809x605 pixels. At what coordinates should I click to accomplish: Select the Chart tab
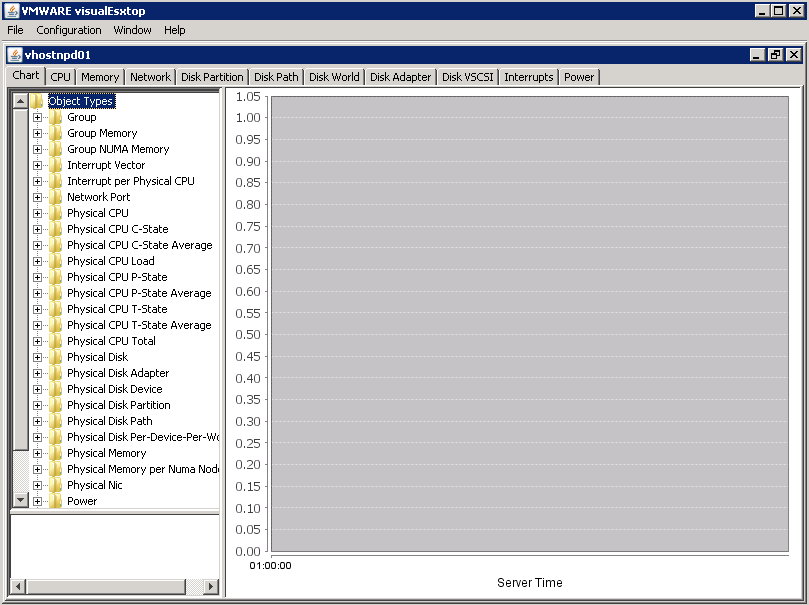click(26, 75)
